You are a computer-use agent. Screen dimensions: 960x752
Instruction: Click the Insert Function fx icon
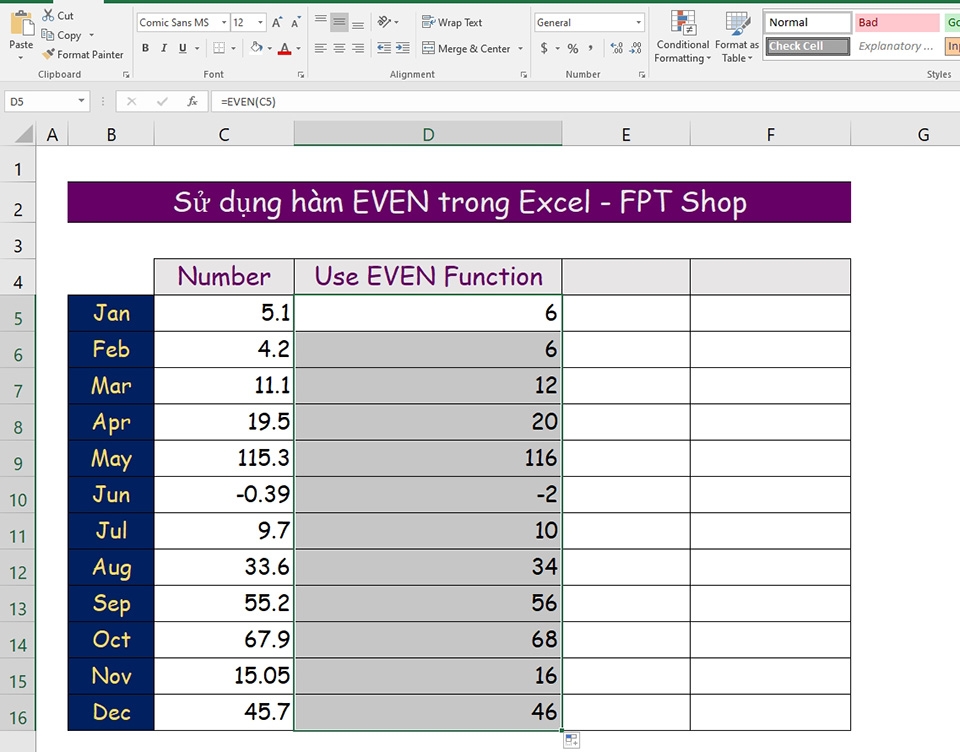tap(192, 101)
